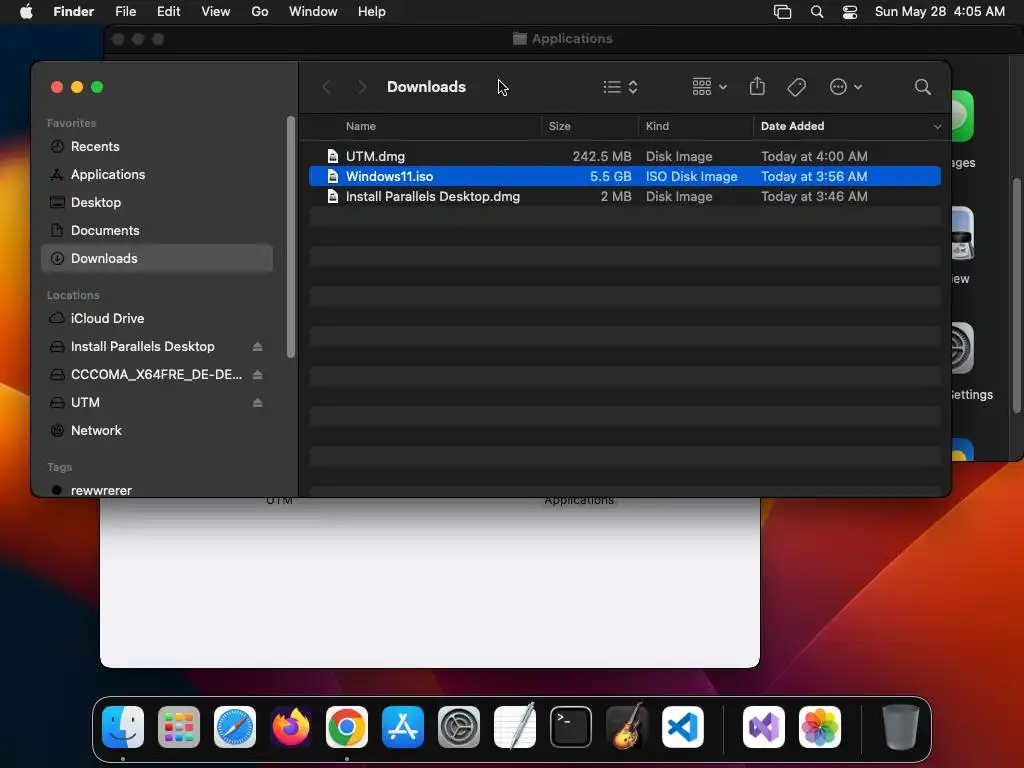The width and height of the screenshot is (1024, 768).
Task: Select Downloads in sidebar
Action: (x=157, y=259)
